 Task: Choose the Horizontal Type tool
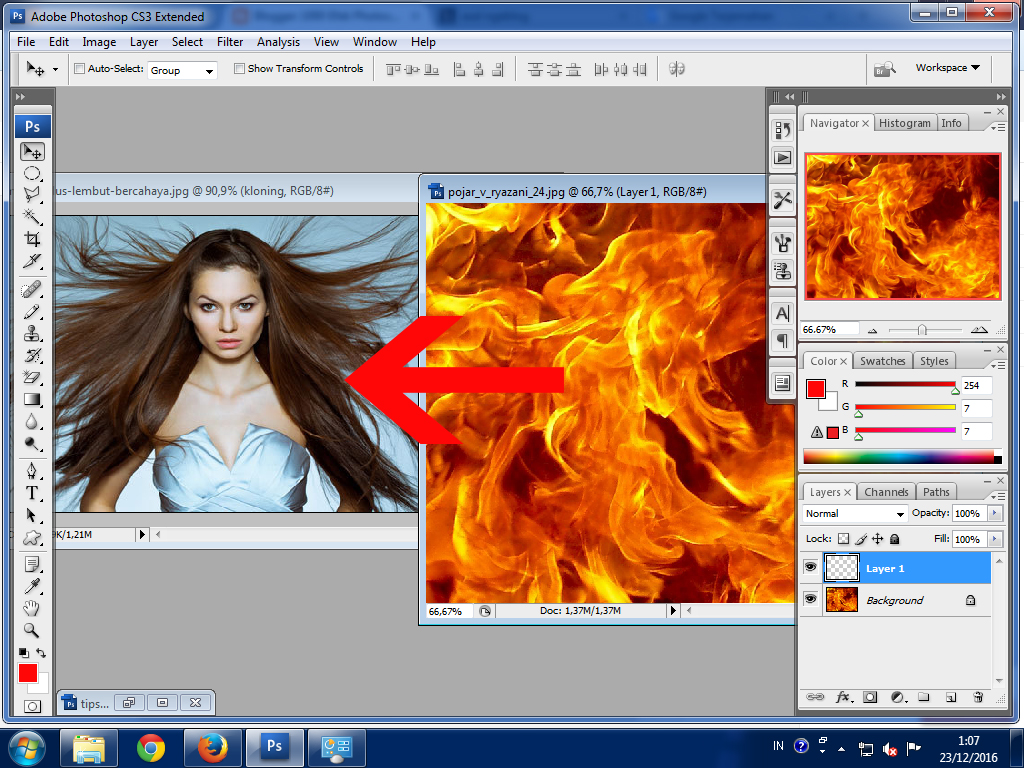(32, 493)
